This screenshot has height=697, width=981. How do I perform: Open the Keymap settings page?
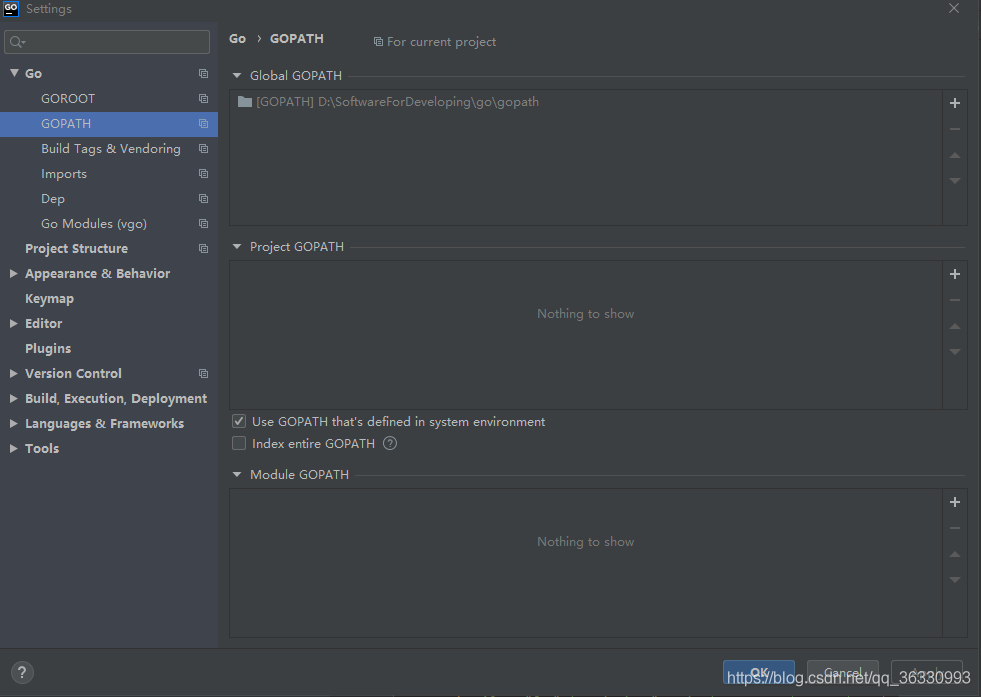pyautogui.click(x=49, y=299)
